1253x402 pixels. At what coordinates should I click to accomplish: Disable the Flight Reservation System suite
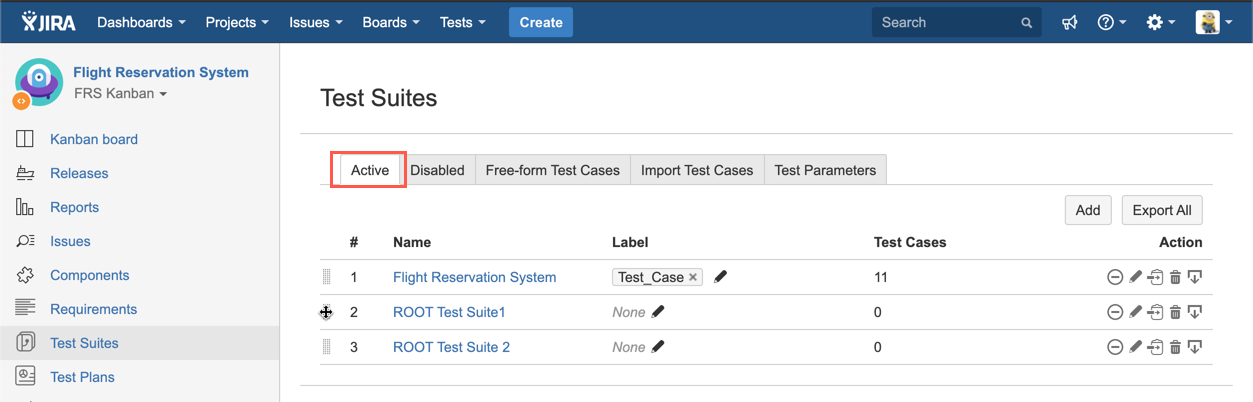(x=1115, y=277)
